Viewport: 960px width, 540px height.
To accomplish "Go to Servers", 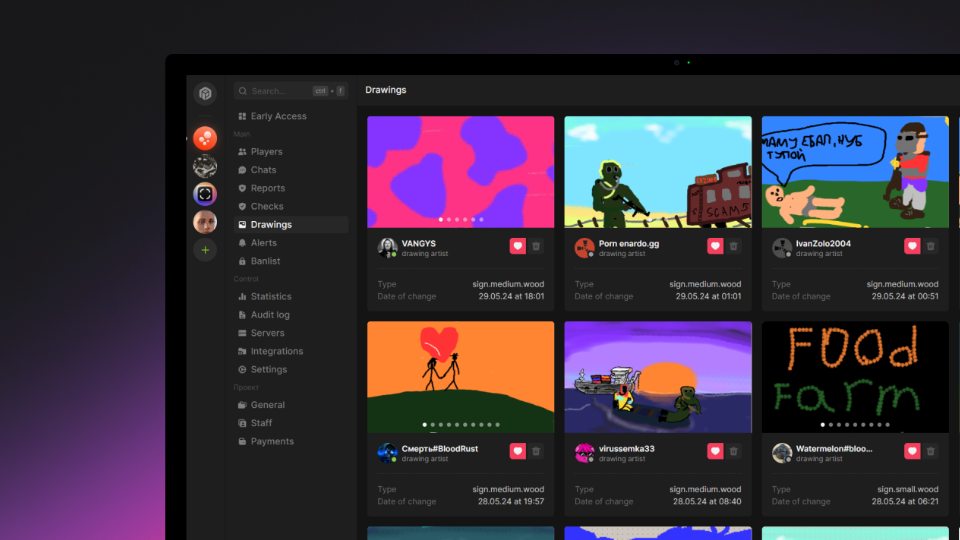I will coord(291,333).
